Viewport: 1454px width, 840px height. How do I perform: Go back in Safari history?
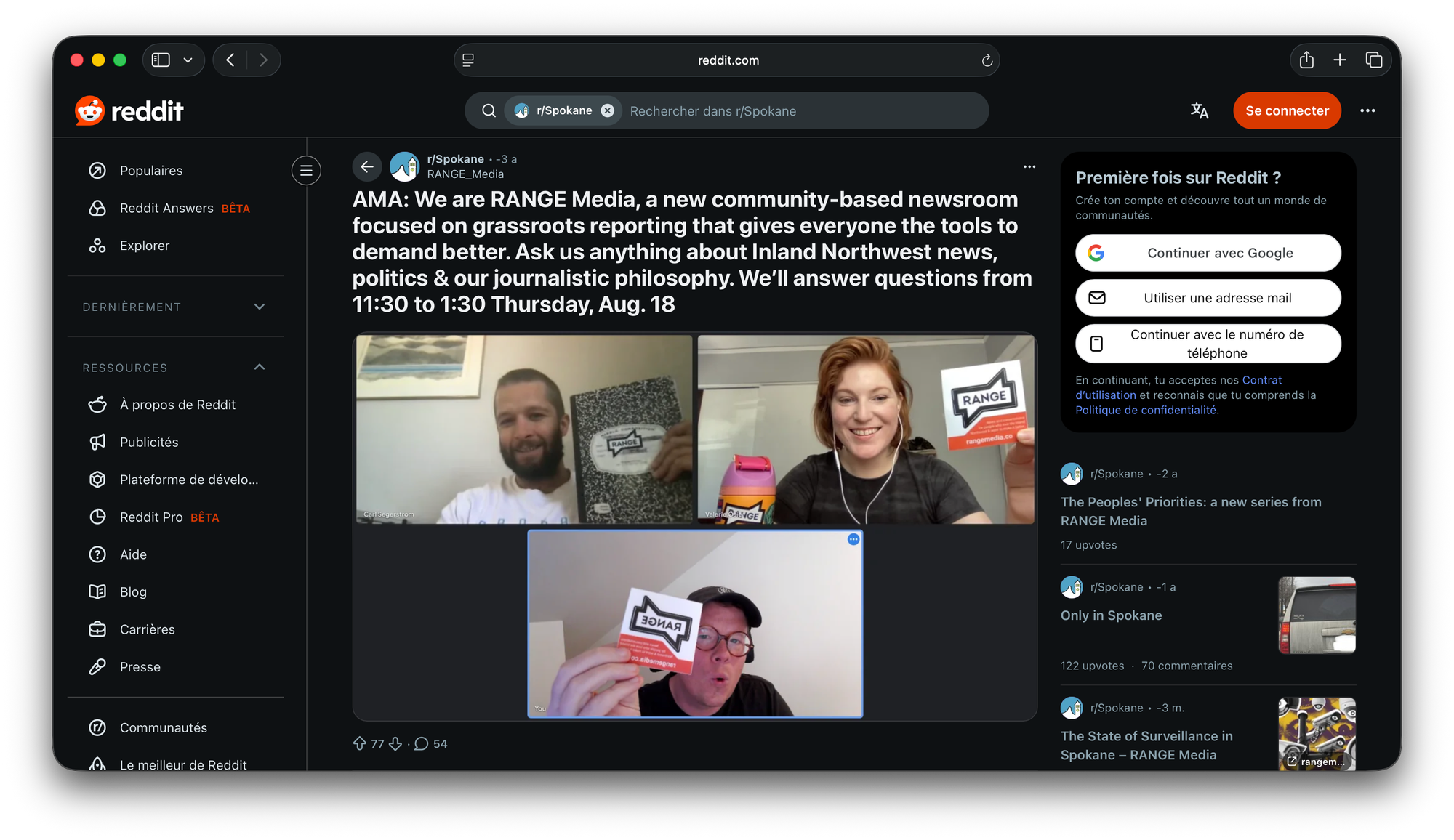click(x=230, y=60)
